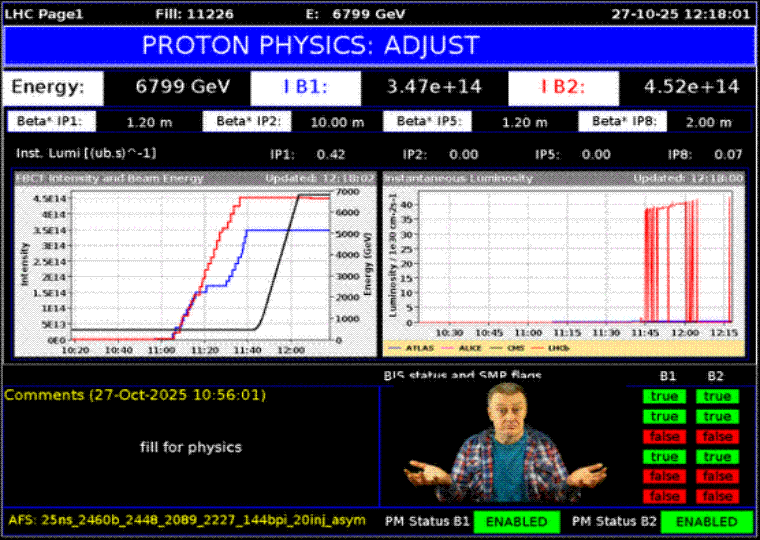Screen dimensions: 760x540
Task: Click the FBCT Intensity and Beam Energy chart title
Action: [x=110, y=178]
